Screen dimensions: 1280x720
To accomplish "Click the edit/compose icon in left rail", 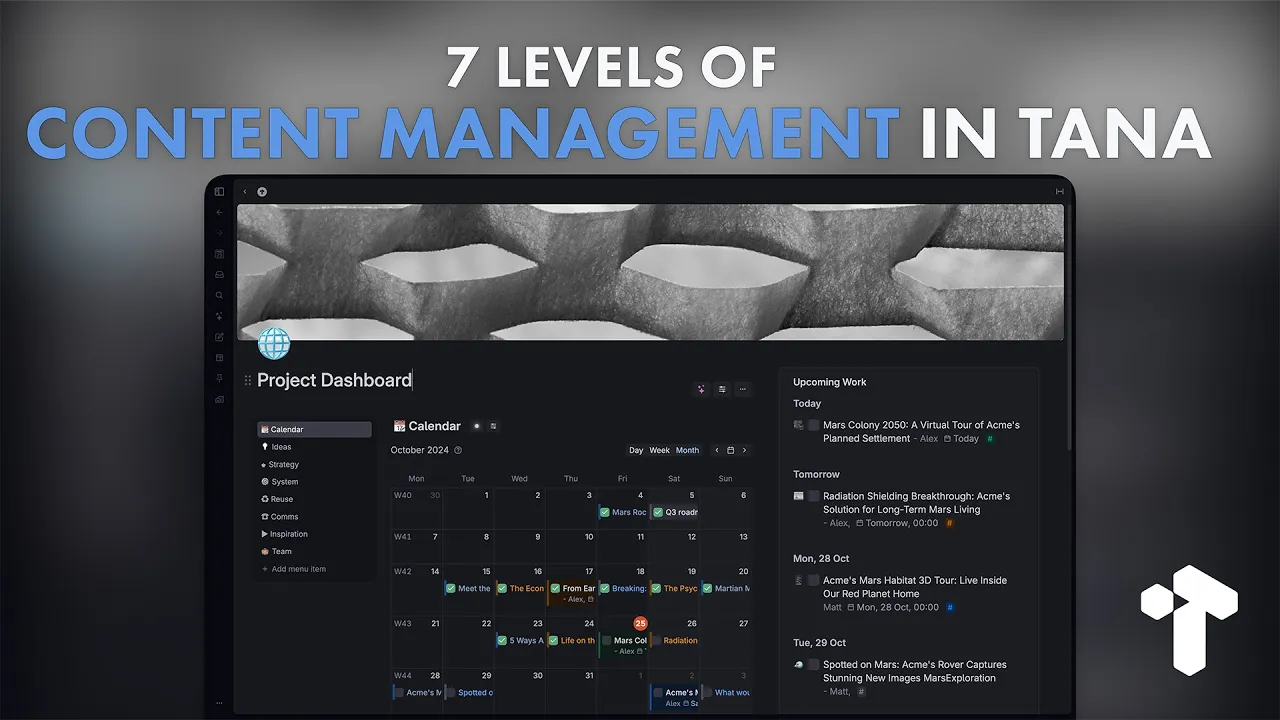I will pyautogui.click(x=219, y=337).
